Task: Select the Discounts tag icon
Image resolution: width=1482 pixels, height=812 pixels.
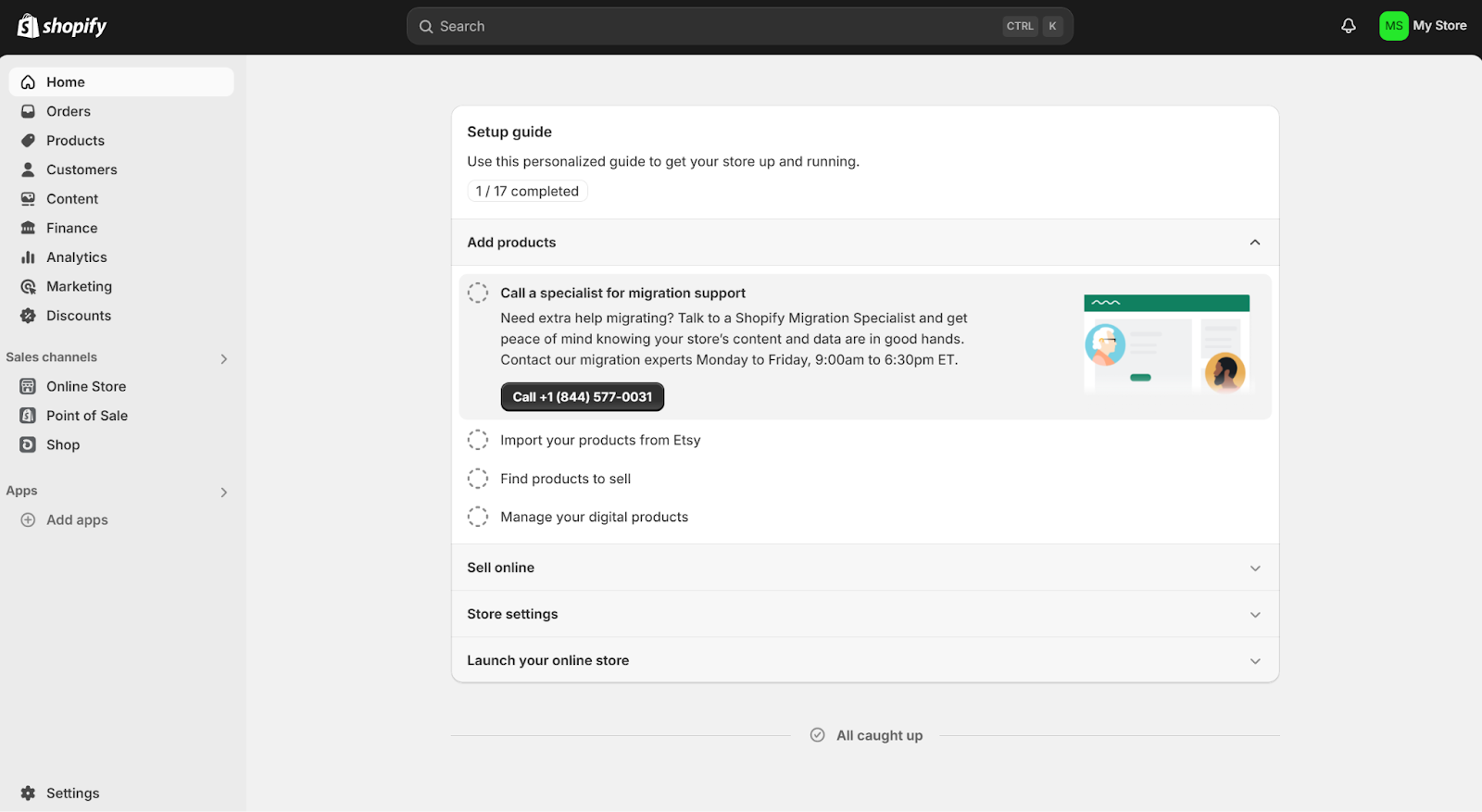Action: point(28,315)
